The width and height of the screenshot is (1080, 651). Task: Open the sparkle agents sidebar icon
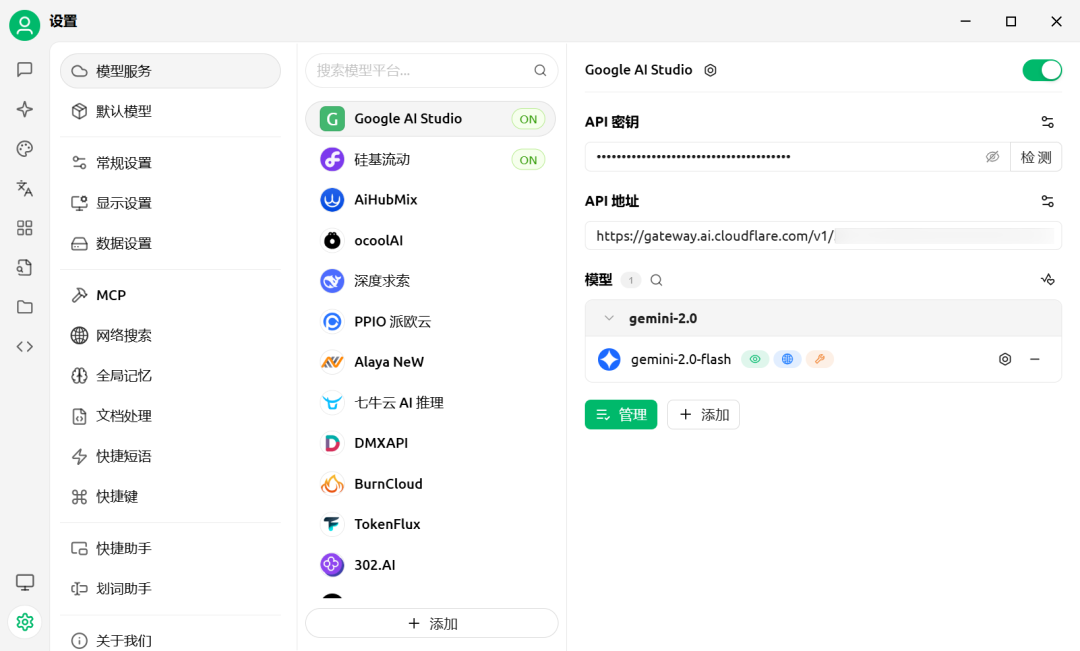pos(25,109)
